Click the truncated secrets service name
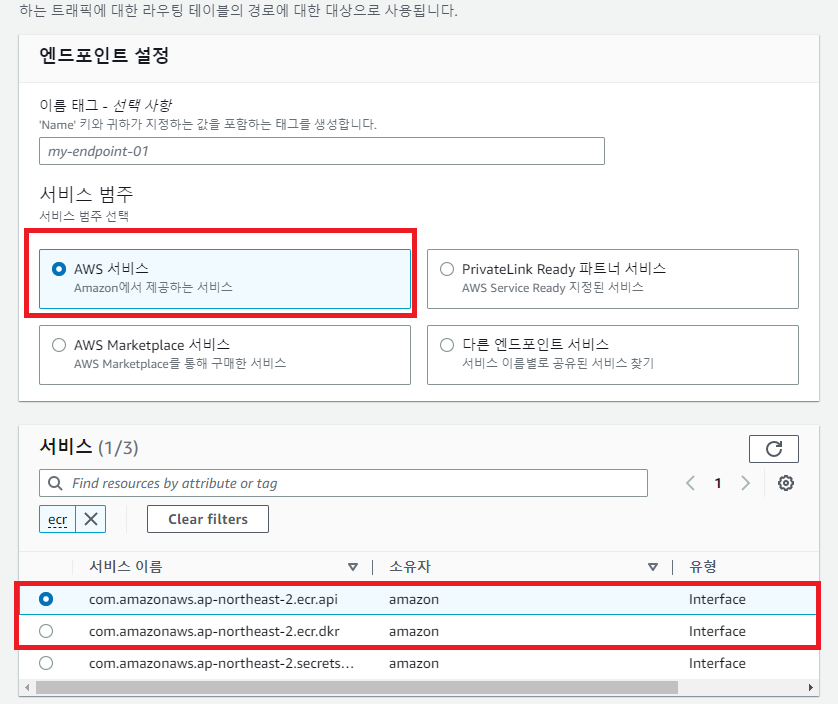 221,663
